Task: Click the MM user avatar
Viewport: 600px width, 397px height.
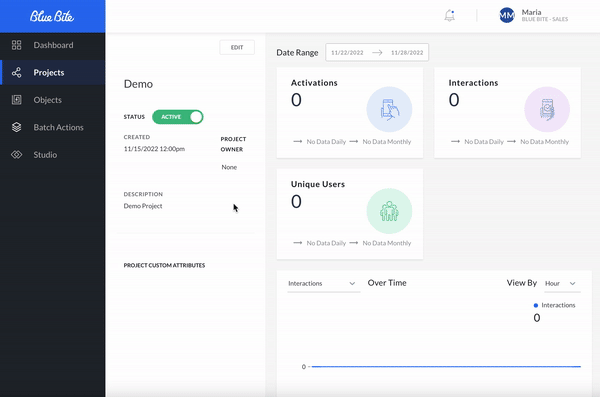Action: (507, 15)
